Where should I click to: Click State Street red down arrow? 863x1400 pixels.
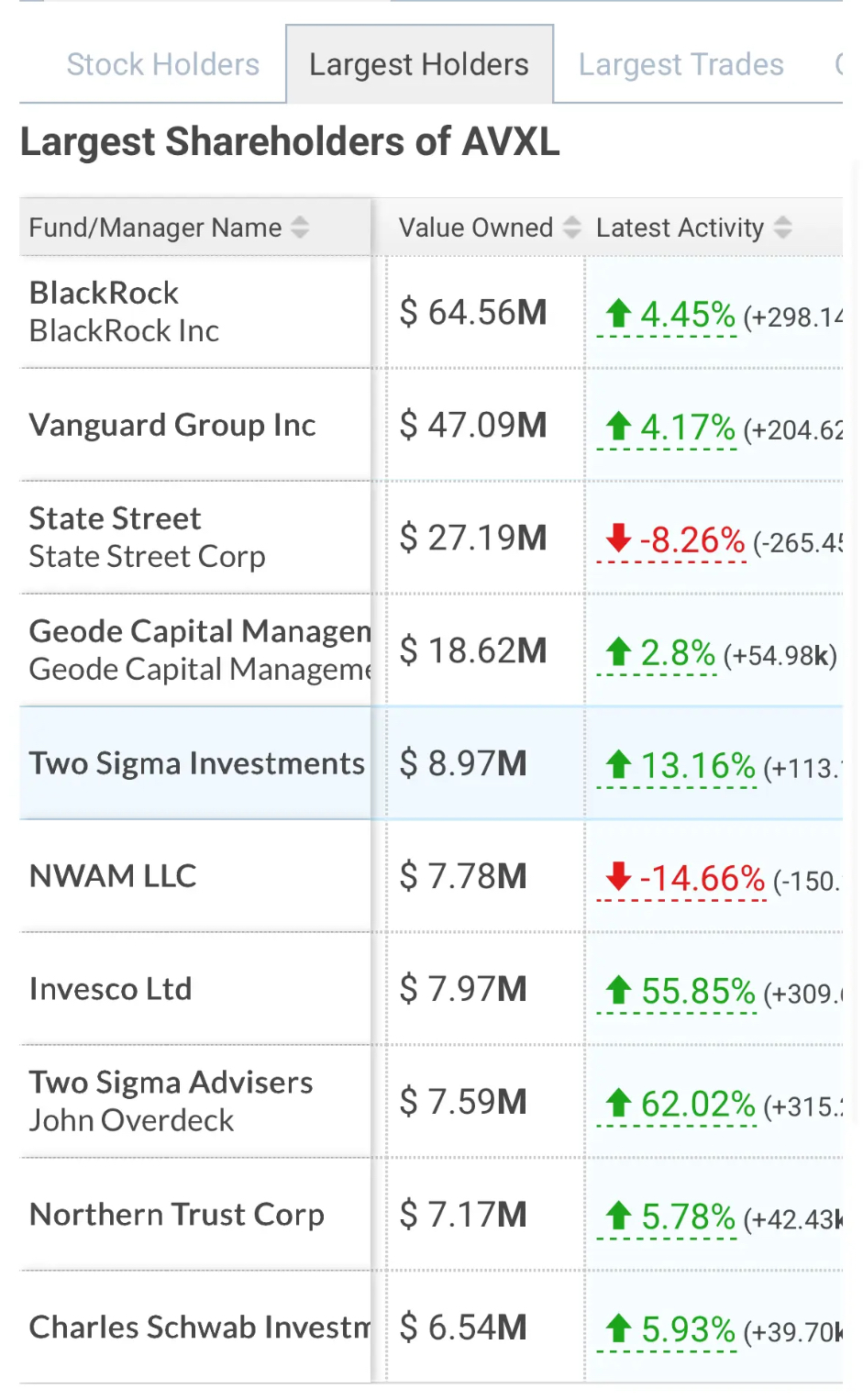coord(619,539)
